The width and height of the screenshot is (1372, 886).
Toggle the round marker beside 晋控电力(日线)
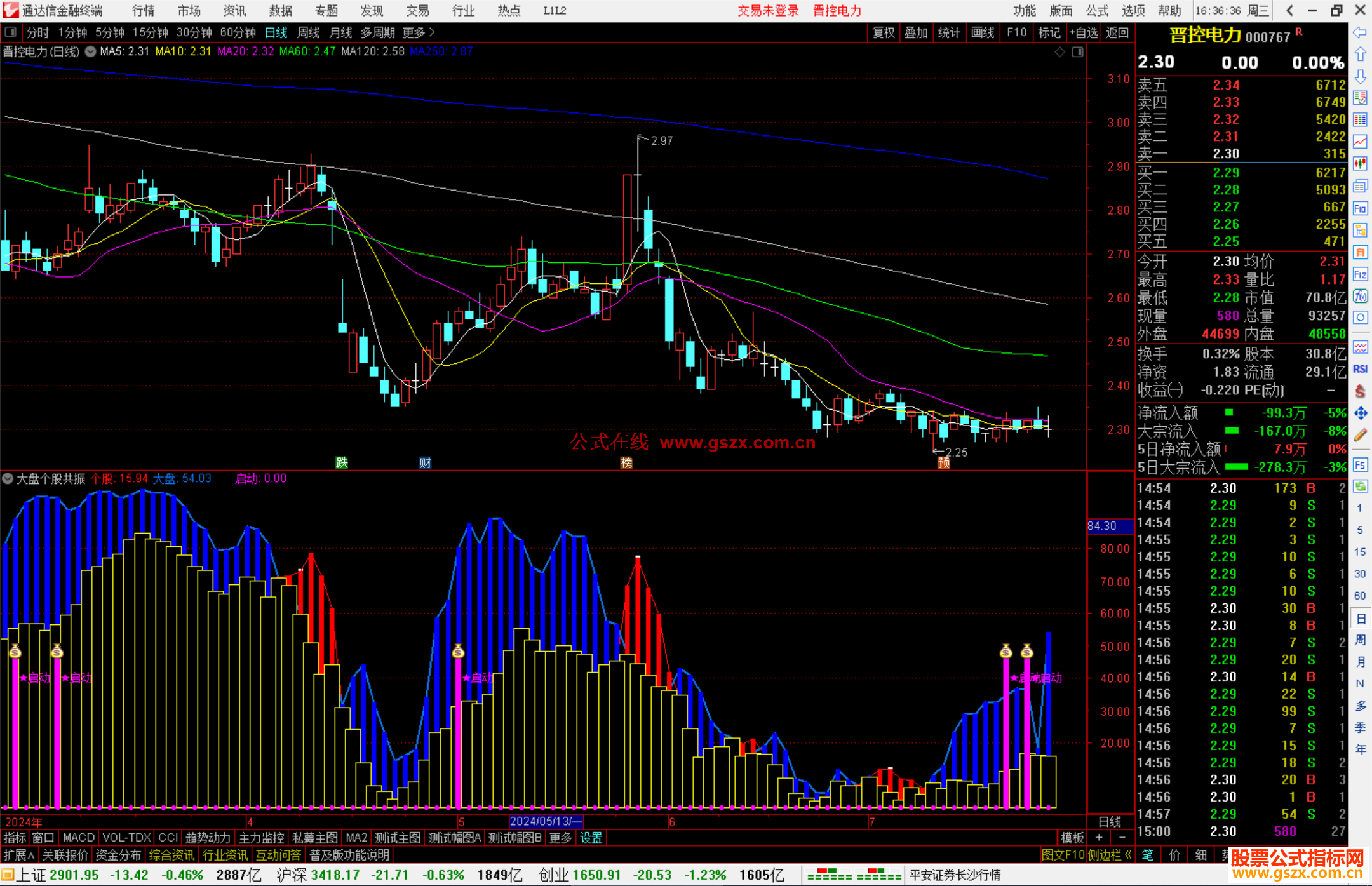(x=91, y=51)
